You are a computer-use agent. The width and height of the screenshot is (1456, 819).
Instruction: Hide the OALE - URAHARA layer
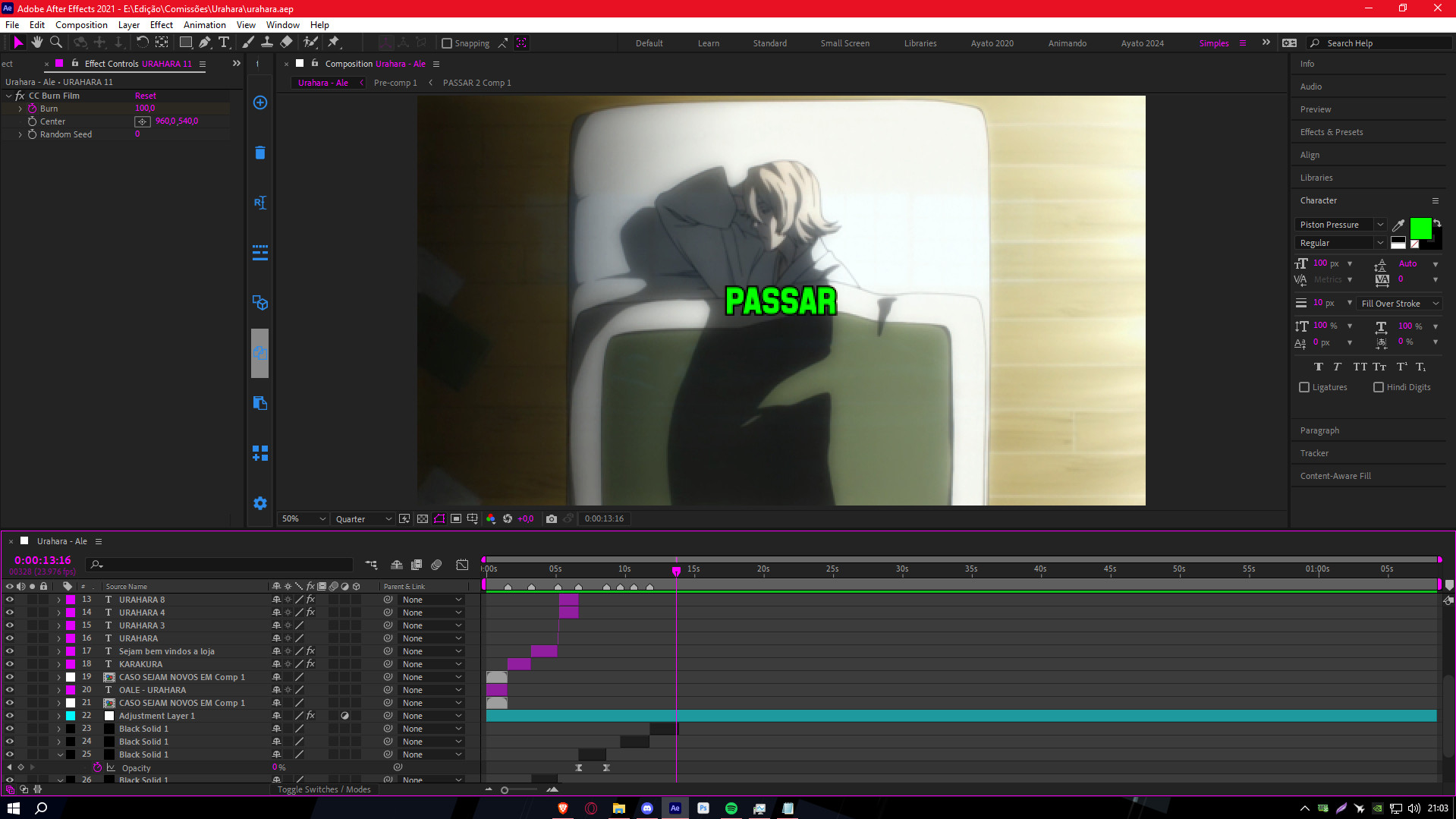tap(10, 690)
